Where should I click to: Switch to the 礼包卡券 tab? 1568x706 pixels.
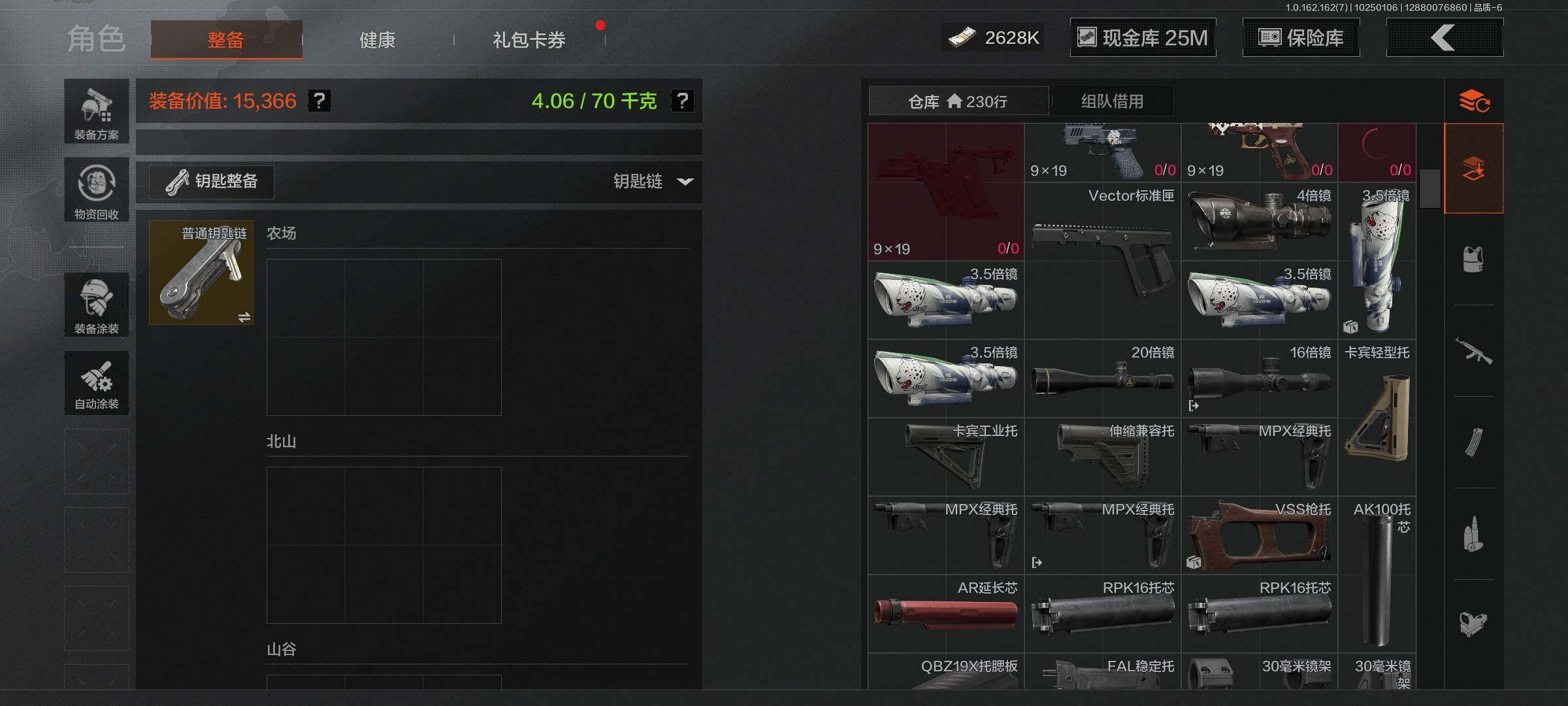click(529, 40)
